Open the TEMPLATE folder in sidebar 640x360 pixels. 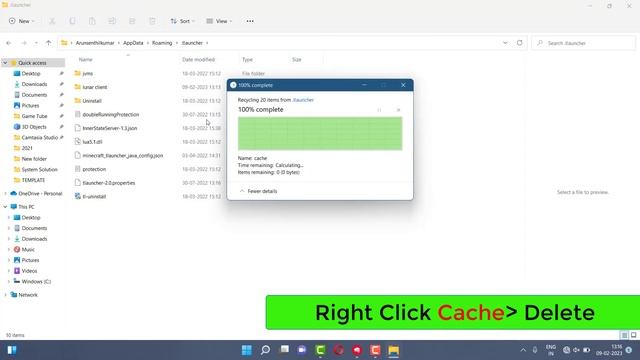point(33,180)
